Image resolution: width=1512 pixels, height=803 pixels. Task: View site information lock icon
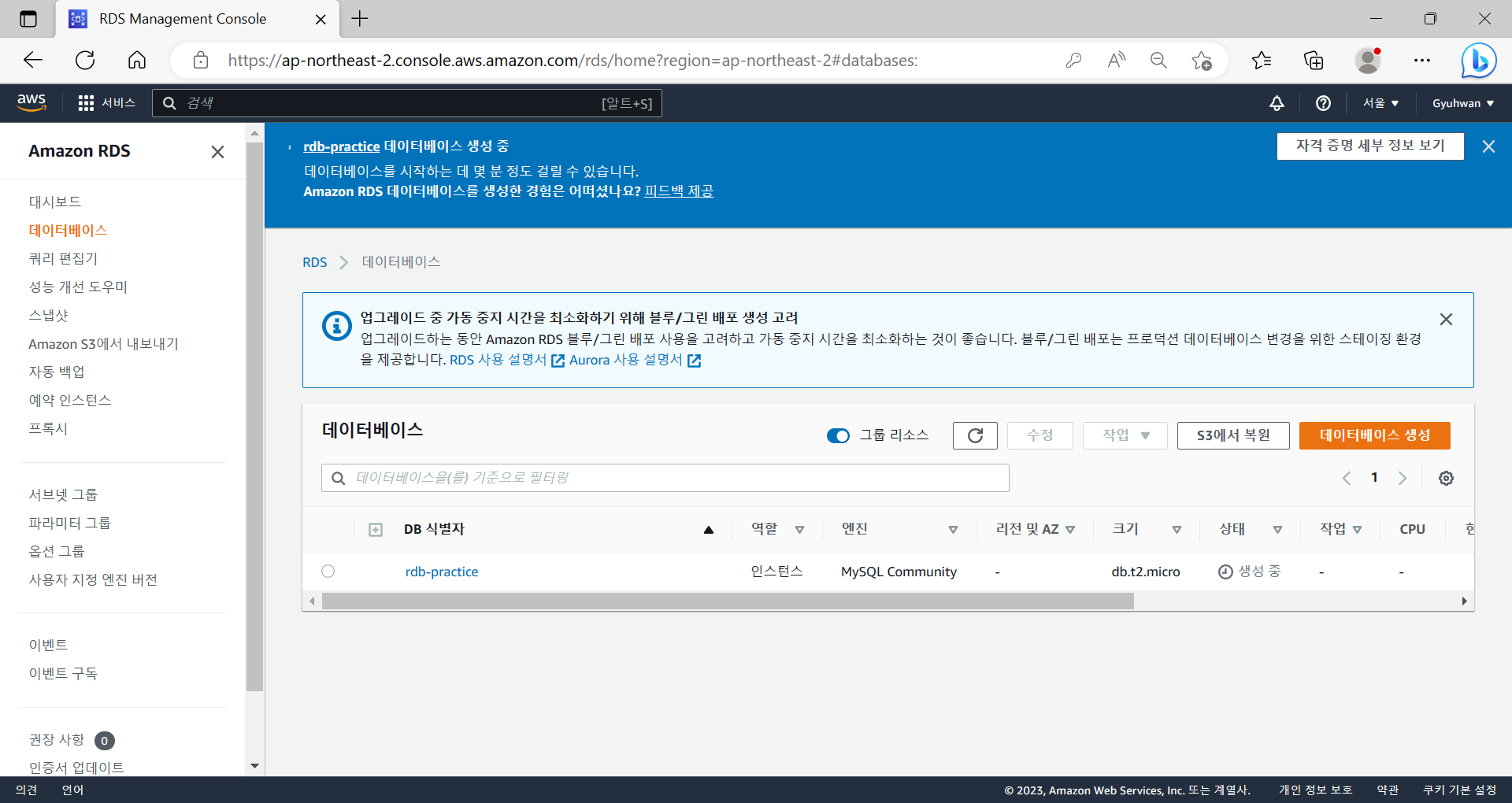201,60
